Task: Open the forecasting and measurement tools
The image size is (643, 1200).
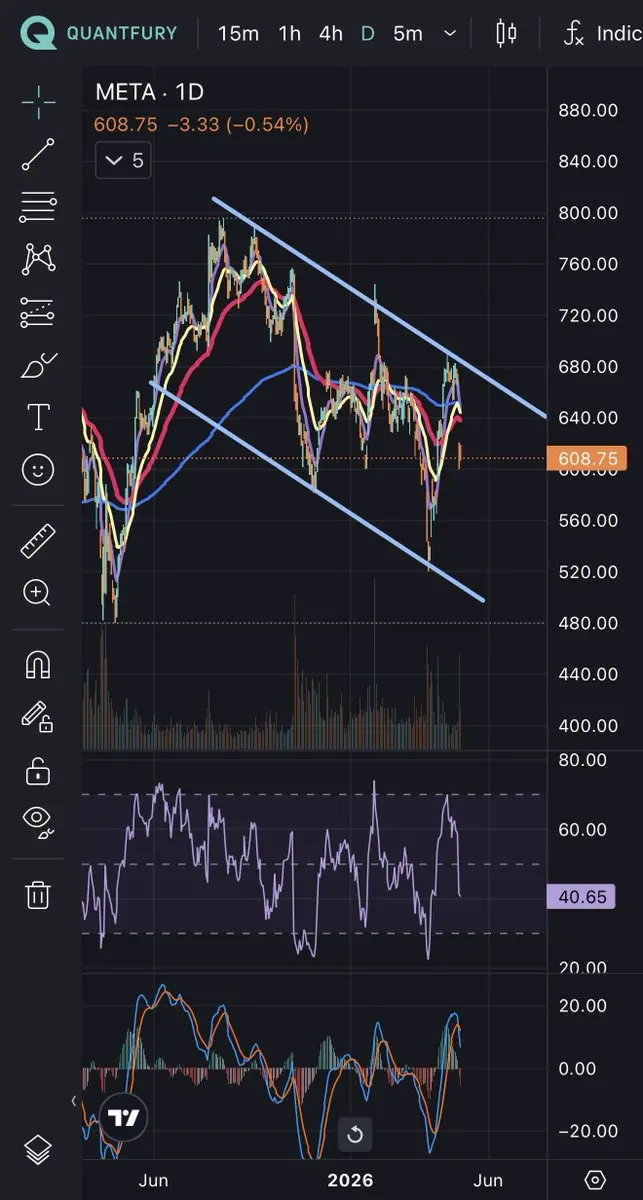Action: (x=38, y=312)
